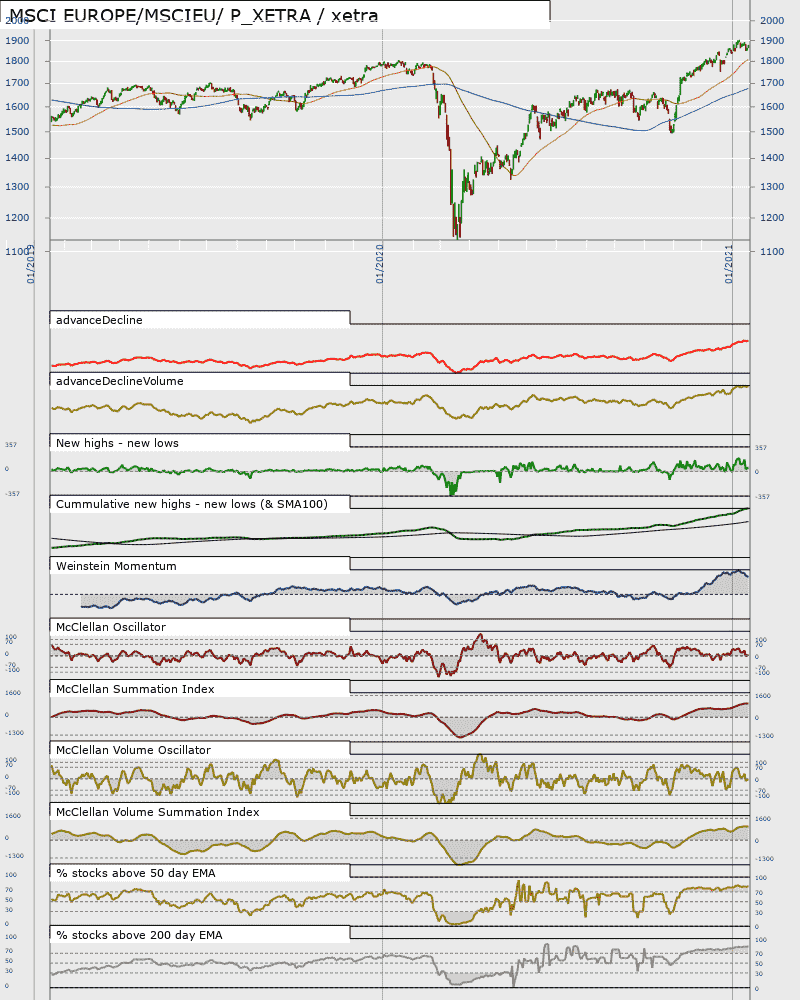800x1000 pixels.
Task: Click the 01/2019 date axis marker
Action: tap(31, 263)
